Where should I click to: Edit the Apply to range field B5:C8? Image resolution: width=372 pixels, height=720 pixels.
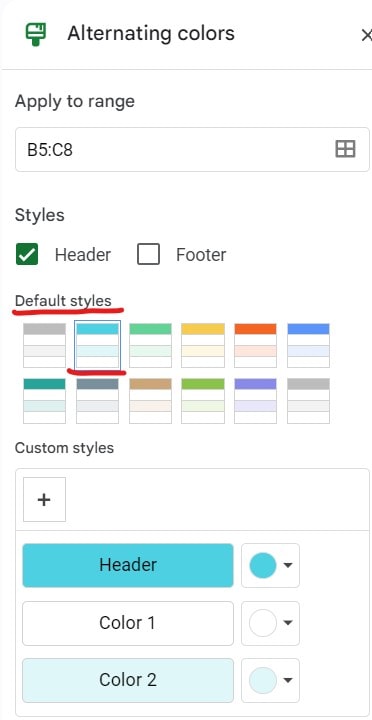coord(192,150)
